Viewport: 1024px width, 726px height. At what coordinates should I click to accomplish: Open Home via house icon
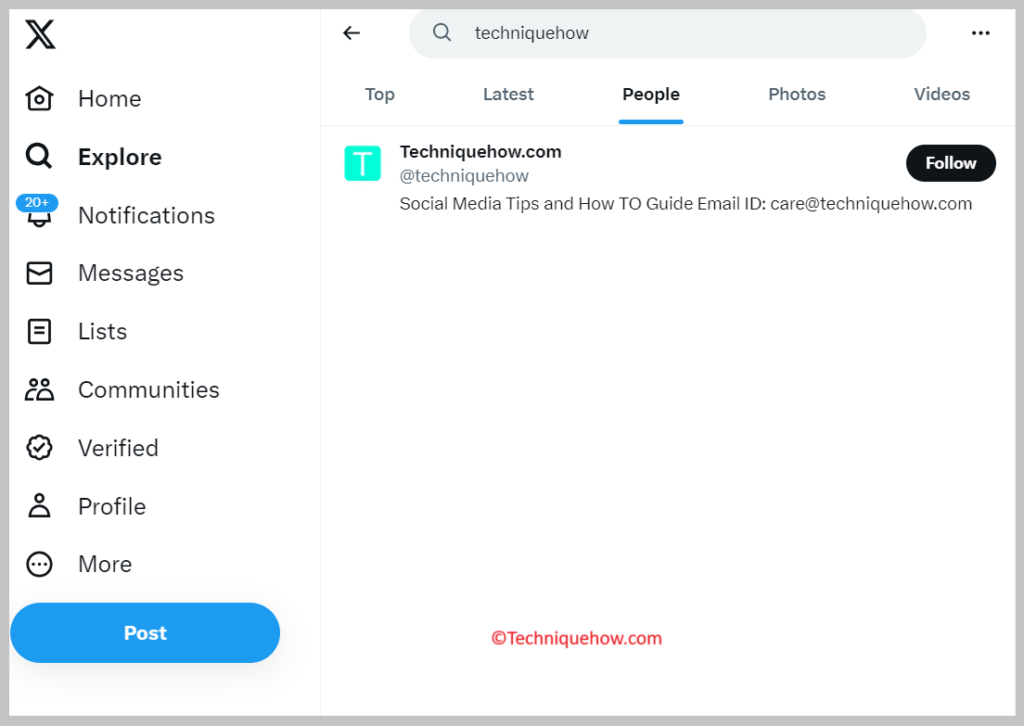[x=39, y=99]
